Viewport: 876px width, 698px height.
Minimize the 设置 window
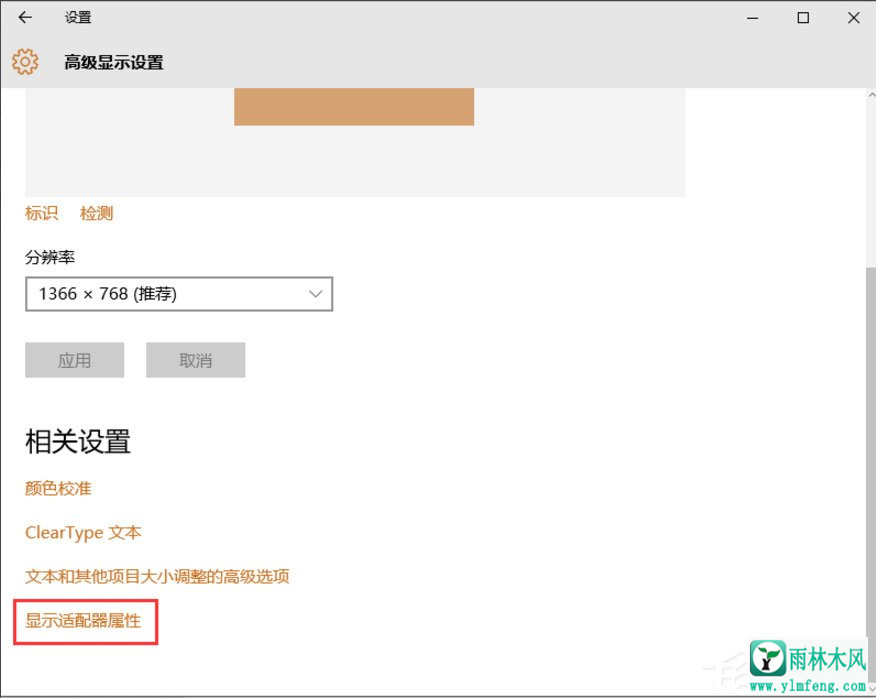tap(753, 18)
